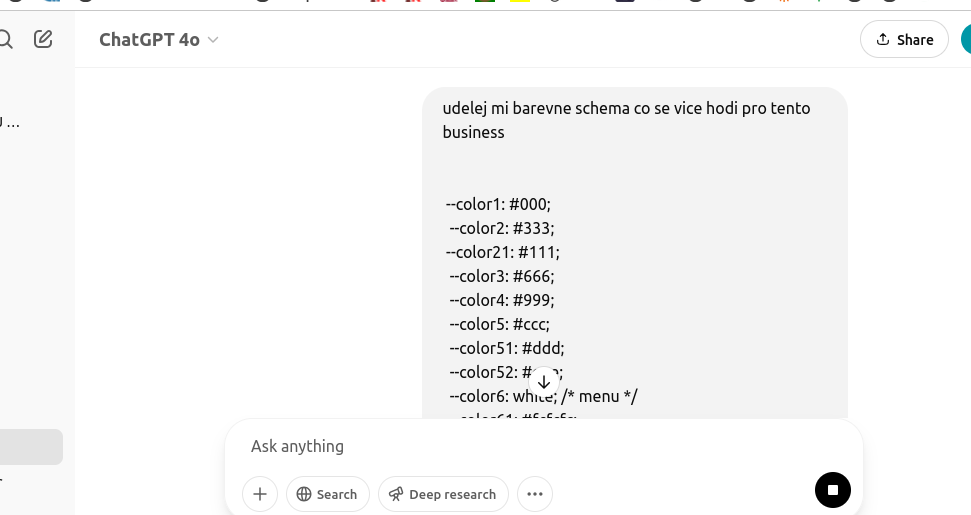Click the Share button
This screenshot has width=971, height=515.
click(x=904, y=40)
